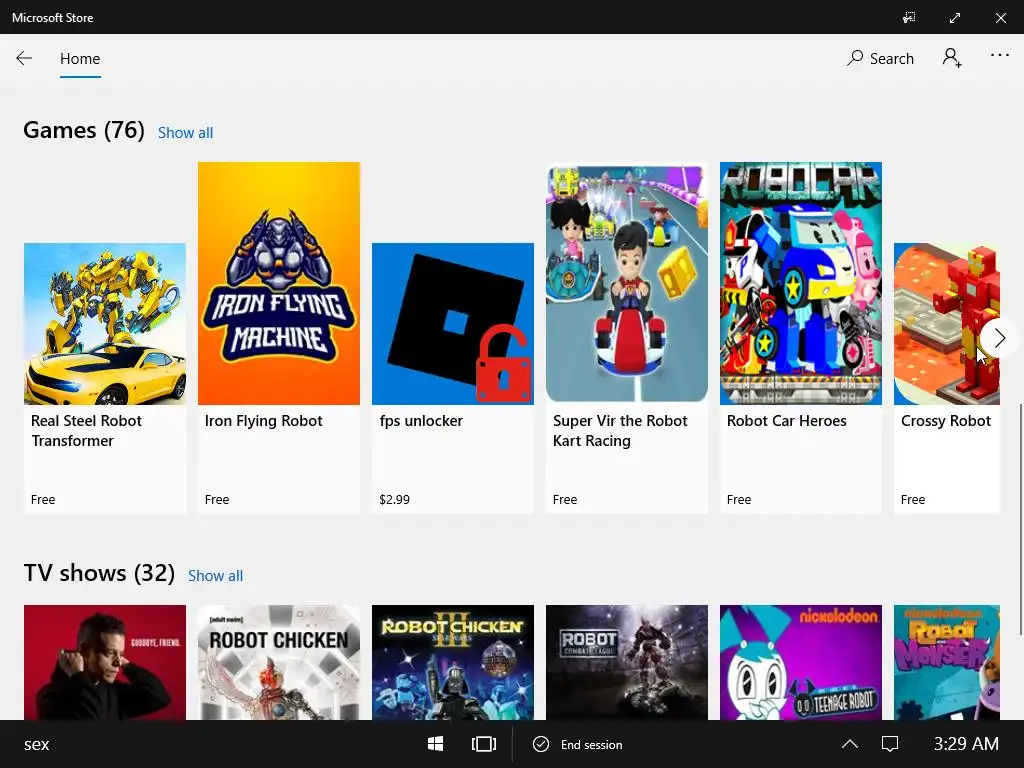Open the adult swim Robot Chicken show thumbnail
This screenshot has width=1024, height=768.
point(279,662)
